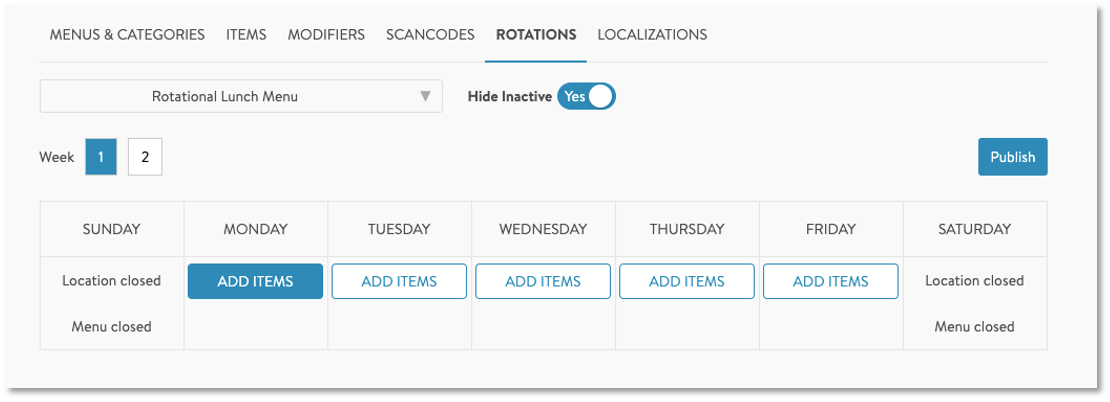Viewport: 1110px width, 402px height.
Task: Switch to the Localizations tab
Action: (x=652, y=34)
